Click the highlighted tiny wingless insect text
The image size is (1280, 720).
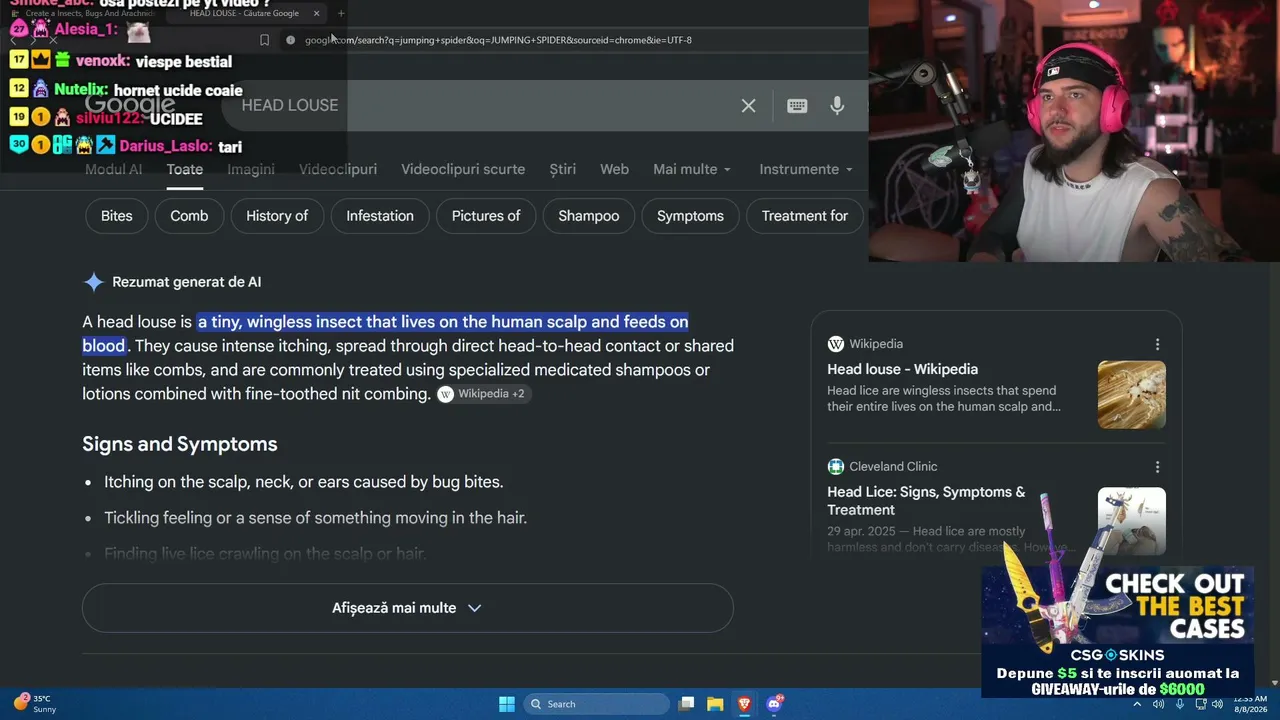(442, 322)
